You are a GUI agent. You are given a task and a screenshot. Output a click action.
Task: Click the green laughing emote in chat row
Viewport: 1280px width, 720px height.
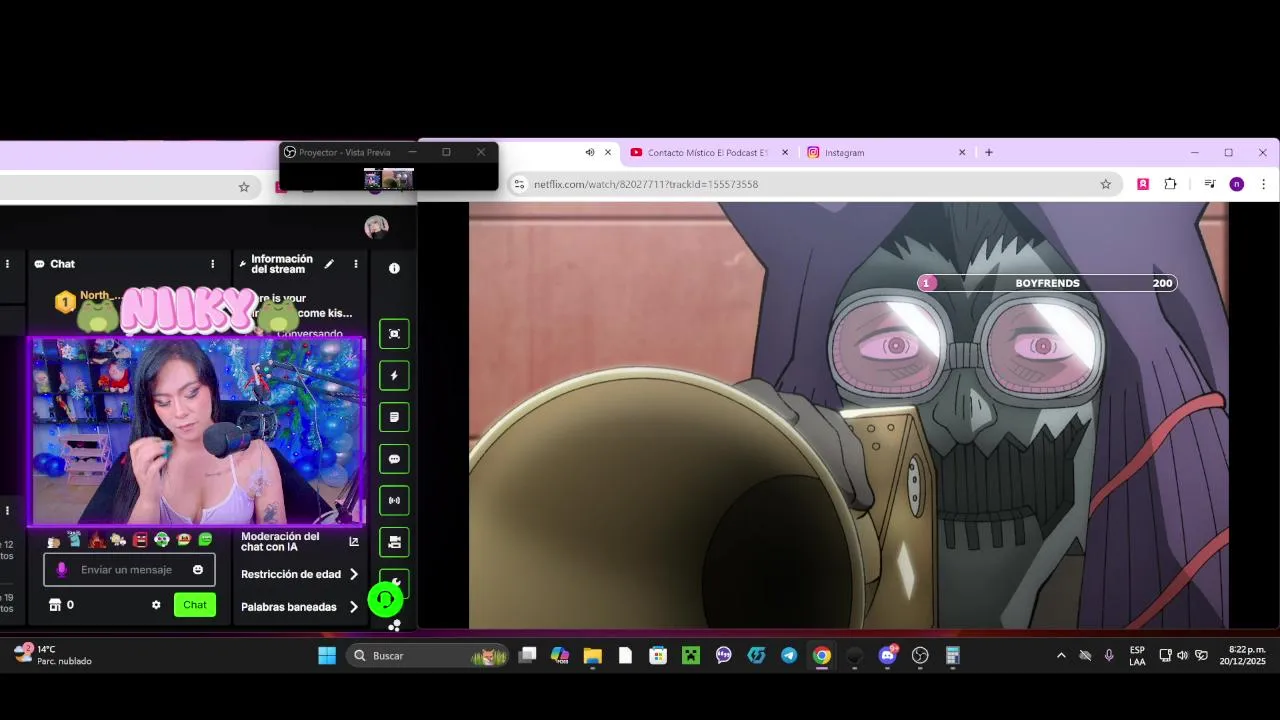205,540
